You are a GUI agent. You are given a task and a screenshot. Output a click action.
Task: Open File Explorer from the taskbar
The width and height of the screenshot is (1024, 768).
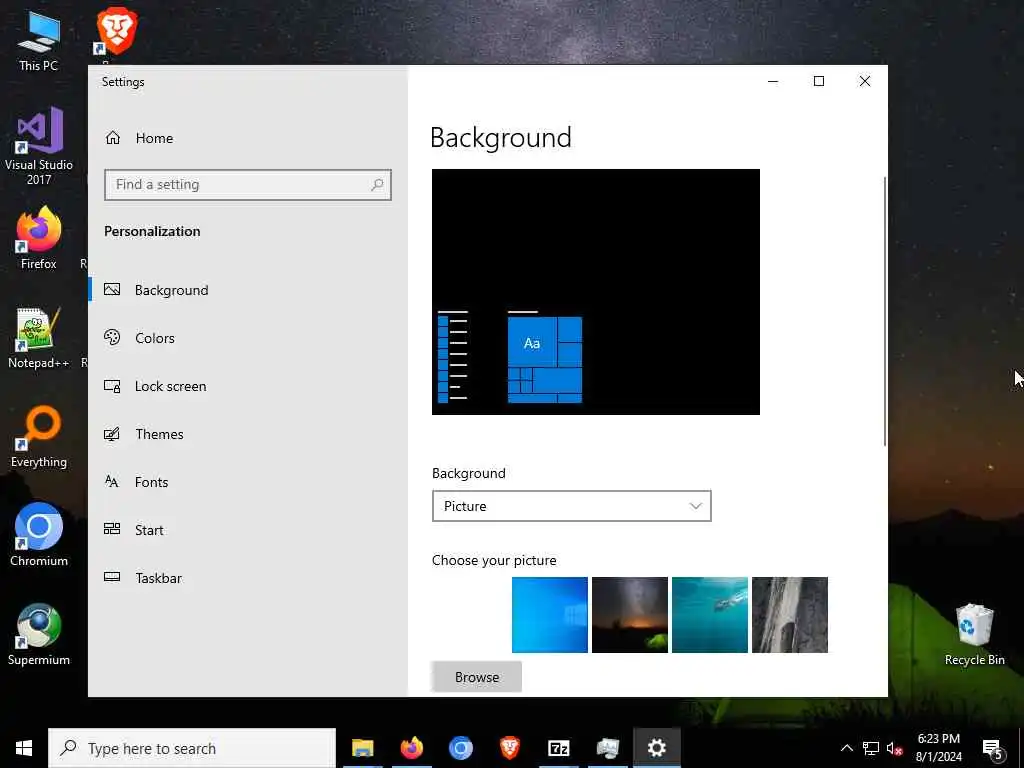coord(362,748)
